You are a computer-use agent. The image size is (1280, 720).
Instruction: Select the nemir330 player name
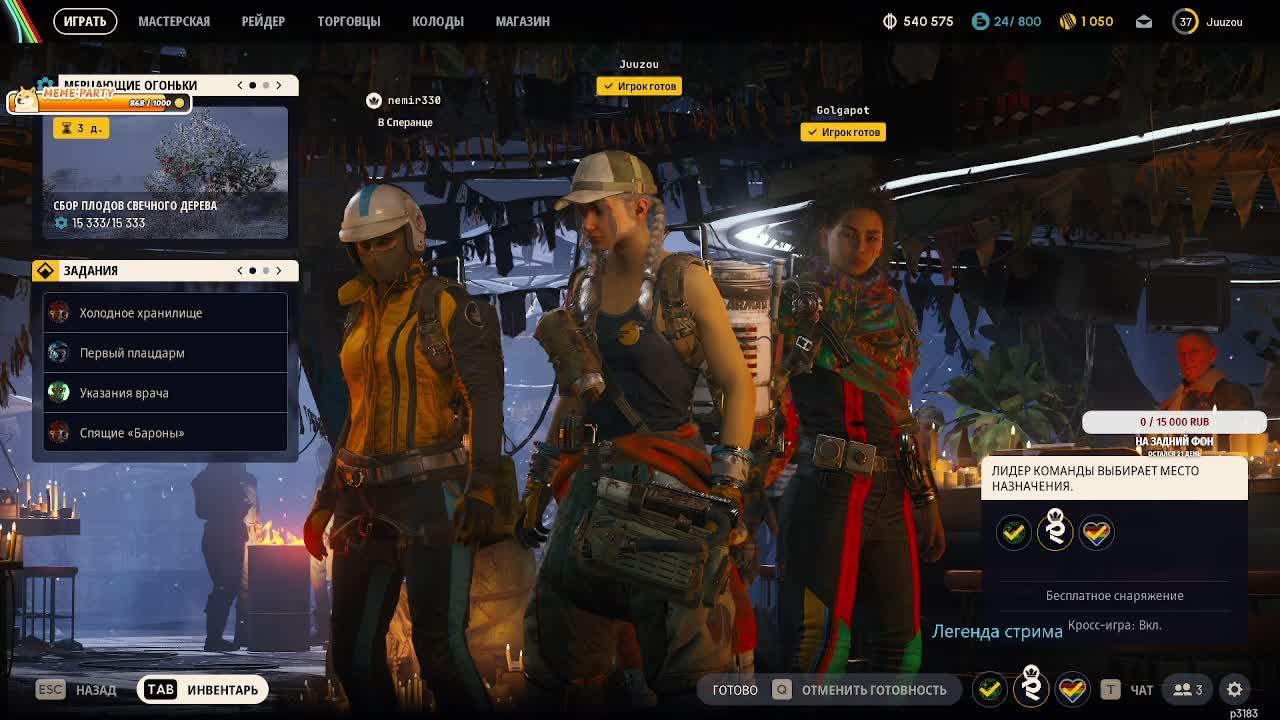(x=414, y=100)
